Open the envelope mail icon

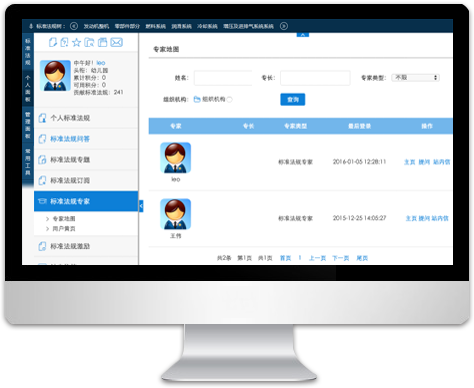click(x=117, y=42)
